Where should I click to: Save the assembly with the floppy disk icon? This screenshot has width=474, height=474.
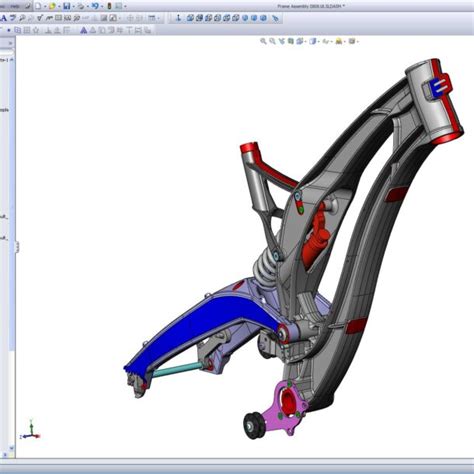[67, 6]
